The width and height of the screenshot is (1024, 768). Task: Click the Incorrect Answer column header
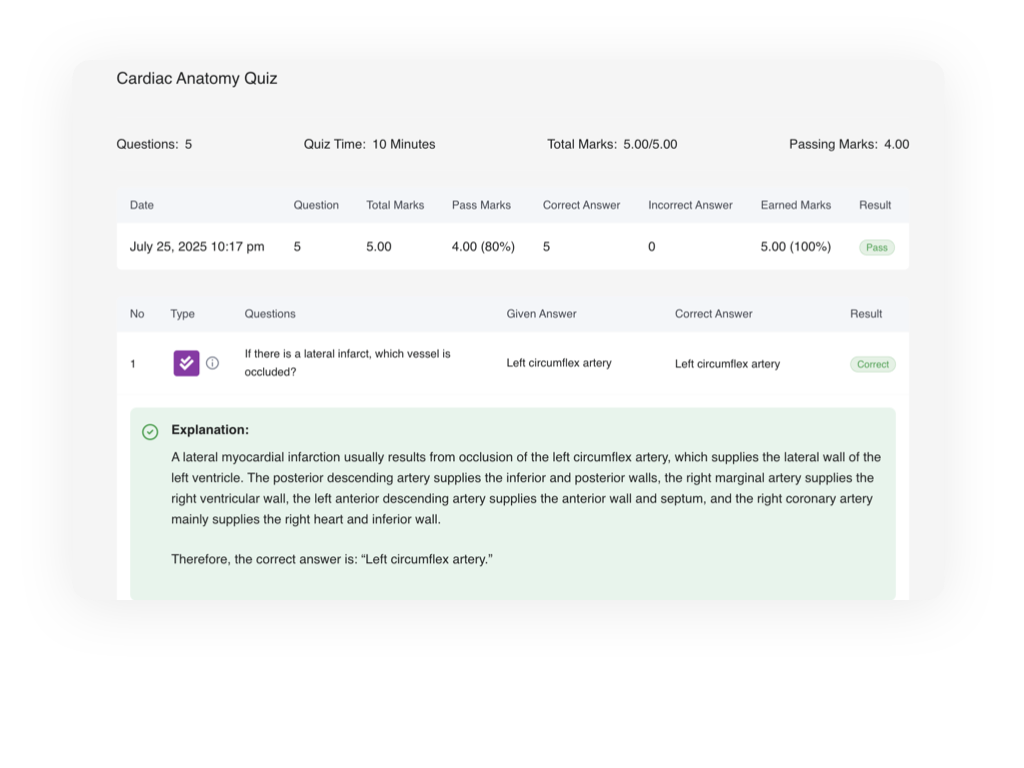[x=690, y=205]
